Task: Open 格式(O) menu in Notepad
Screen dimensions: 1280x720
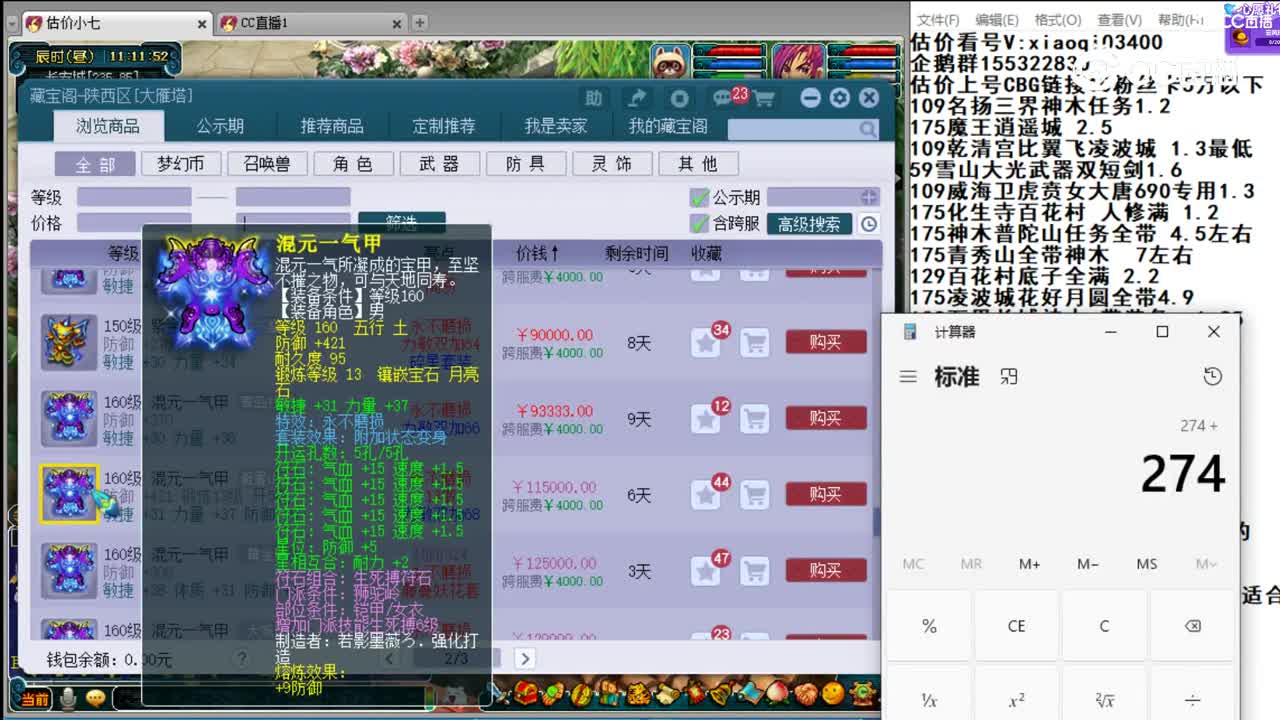Action: 1058,20
